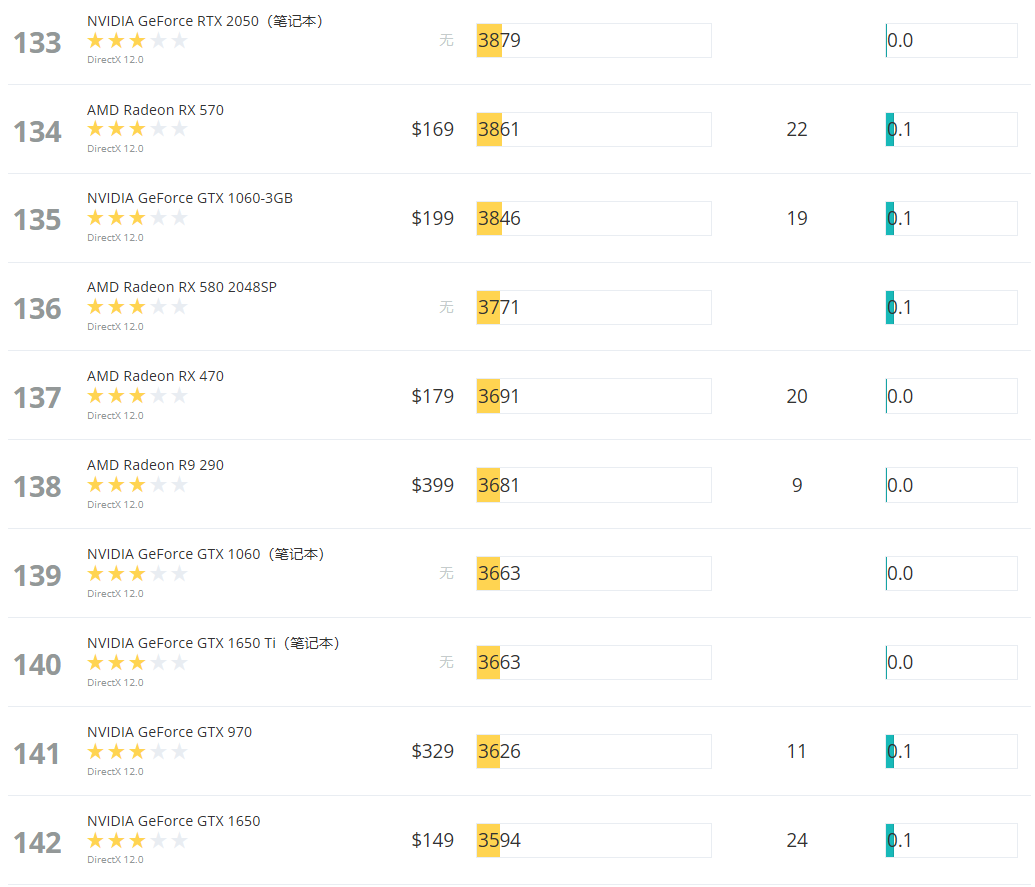The image size is (1035, 887).
Task: Click stars beneath GeForce GTX 1650 Ti
Action: pos(137,663)
